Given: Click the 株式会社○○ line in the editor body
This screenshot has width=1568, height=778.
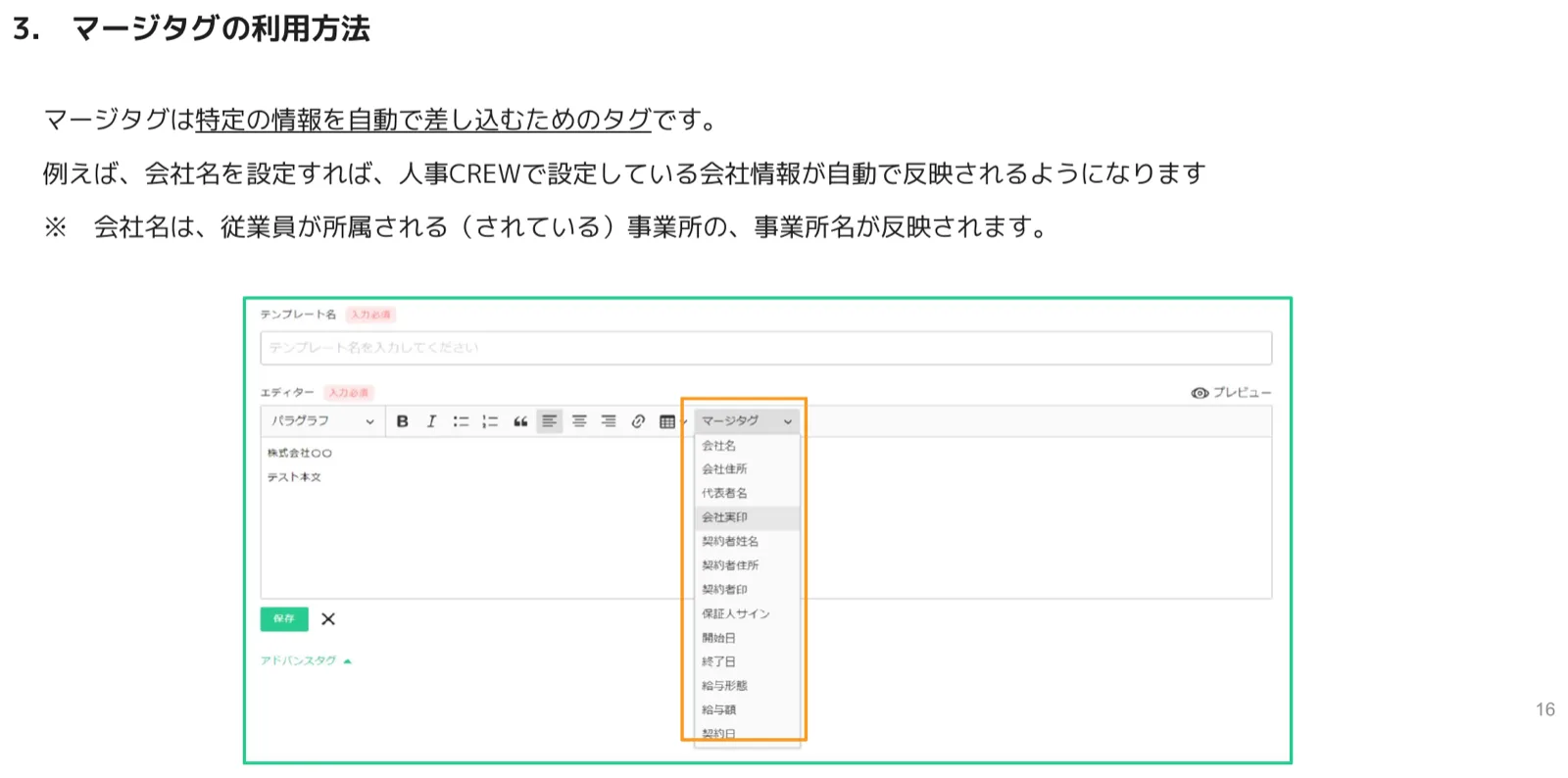Looking at the screenshot, I should 300,454.
